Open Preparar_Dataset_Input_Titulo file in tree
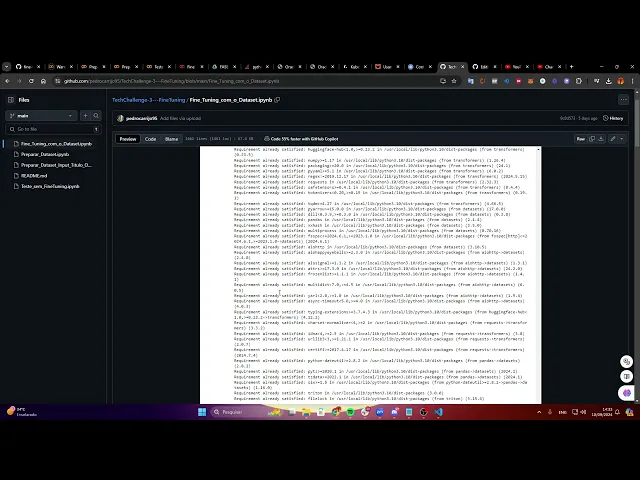The width and height of the screenshot is (640, 480). tap(53, 165)
